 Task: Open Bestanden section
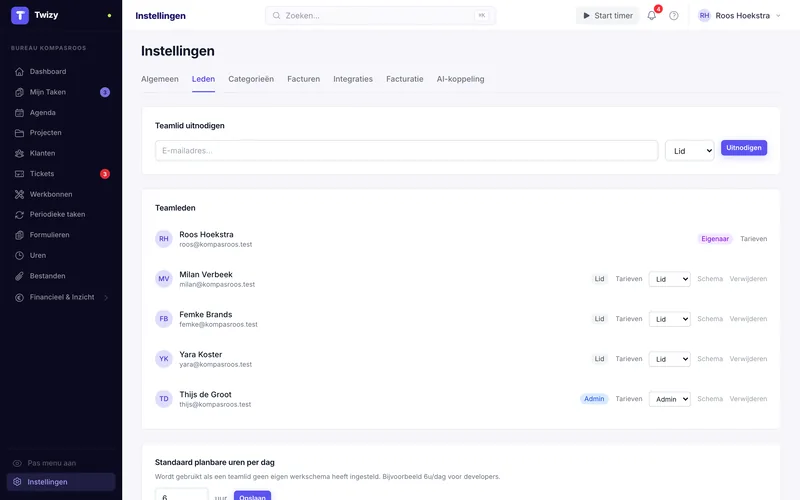[x=47, y=276]
